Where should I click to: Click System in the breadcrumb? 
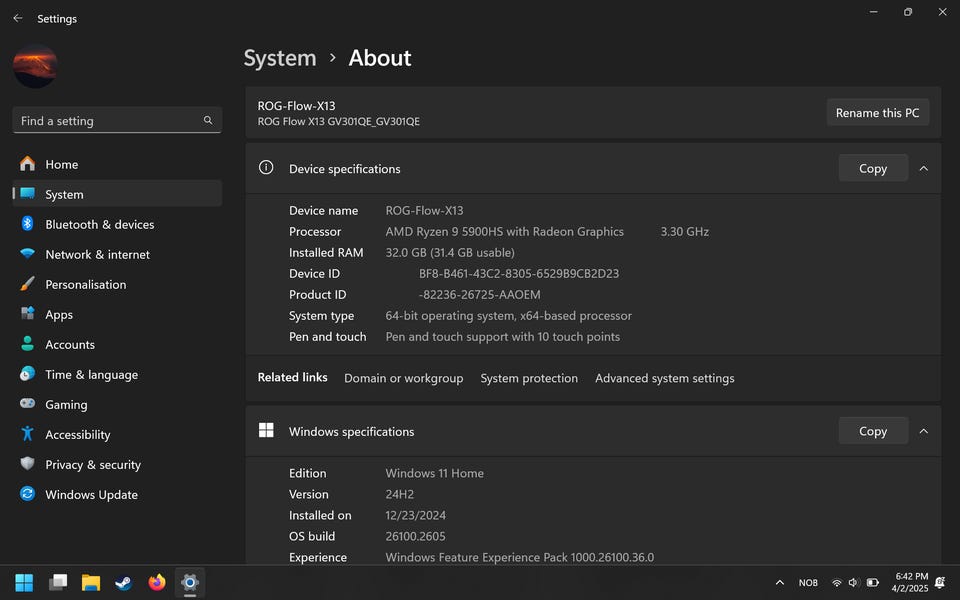point(280,58)
